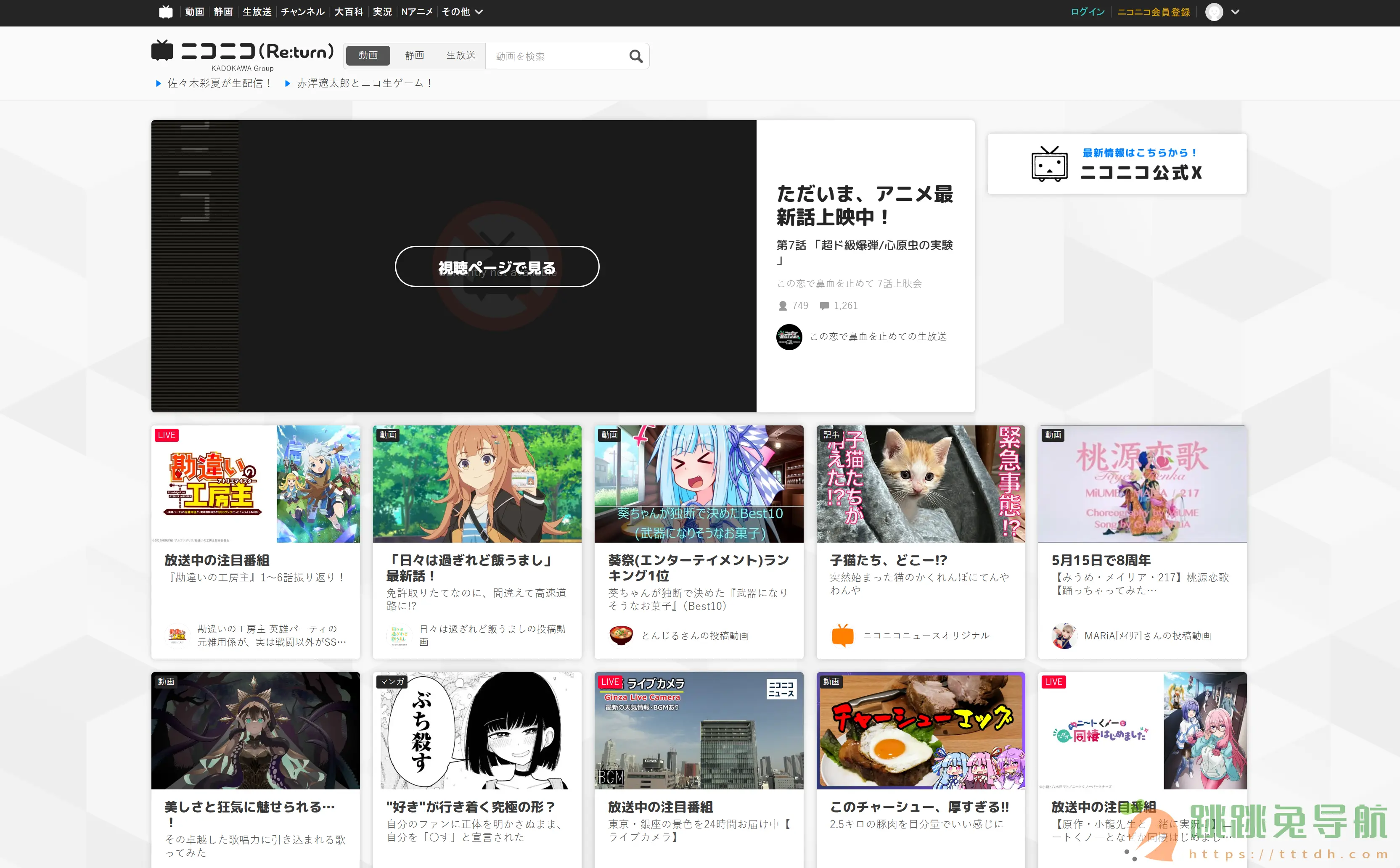
Task: Click 勘違いの工房主 channel avatar icon
Action: [x=177, y=636]
